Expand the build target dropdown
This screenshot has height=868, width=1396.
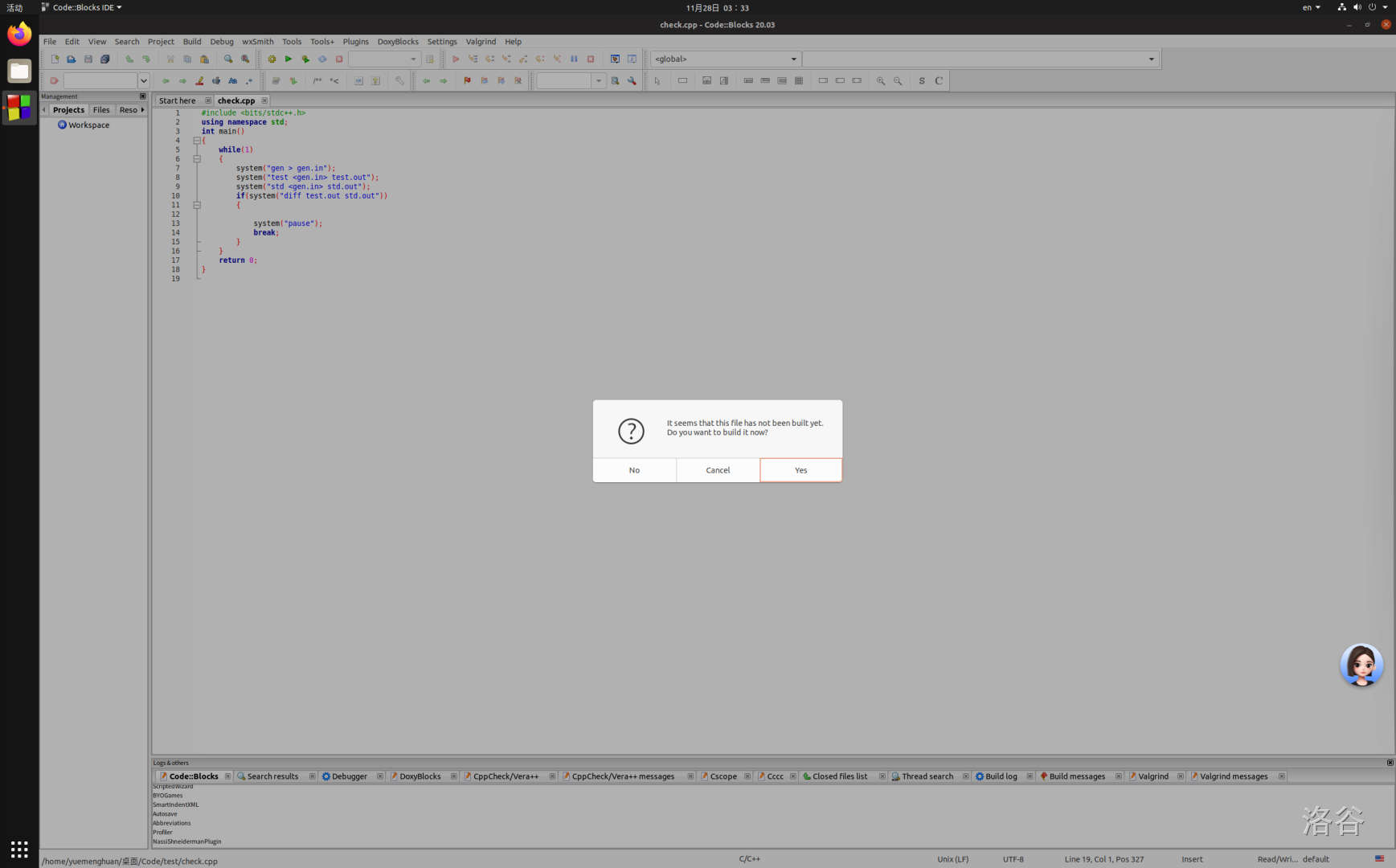[x=413, y=59]
